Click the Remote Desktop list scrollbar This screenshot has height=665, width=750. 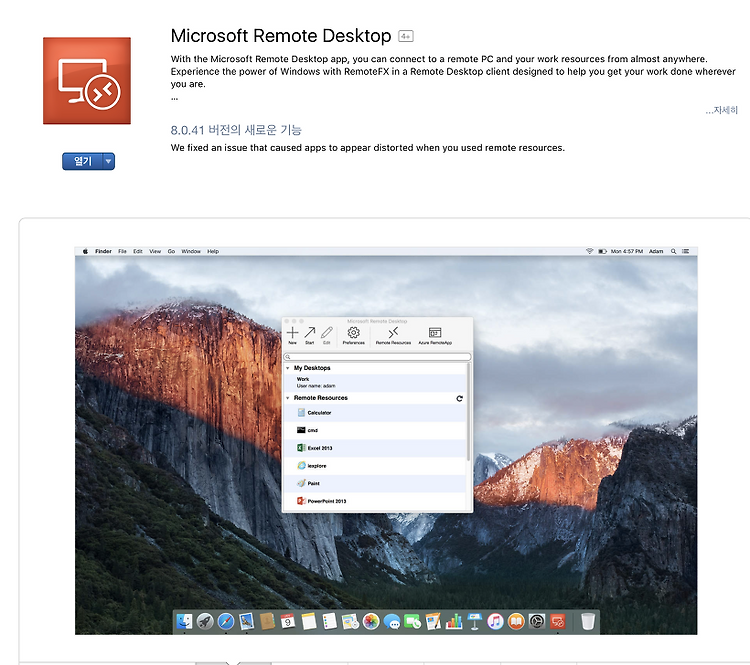[468, 412]
